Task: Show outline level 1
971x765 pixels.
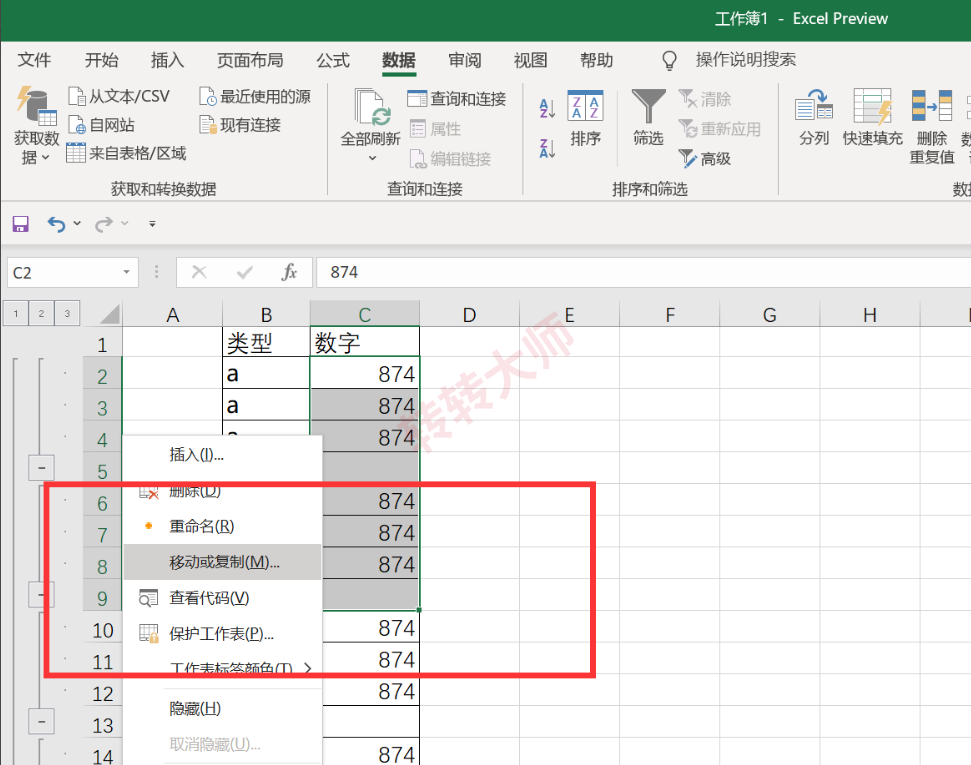Action: 15,313
